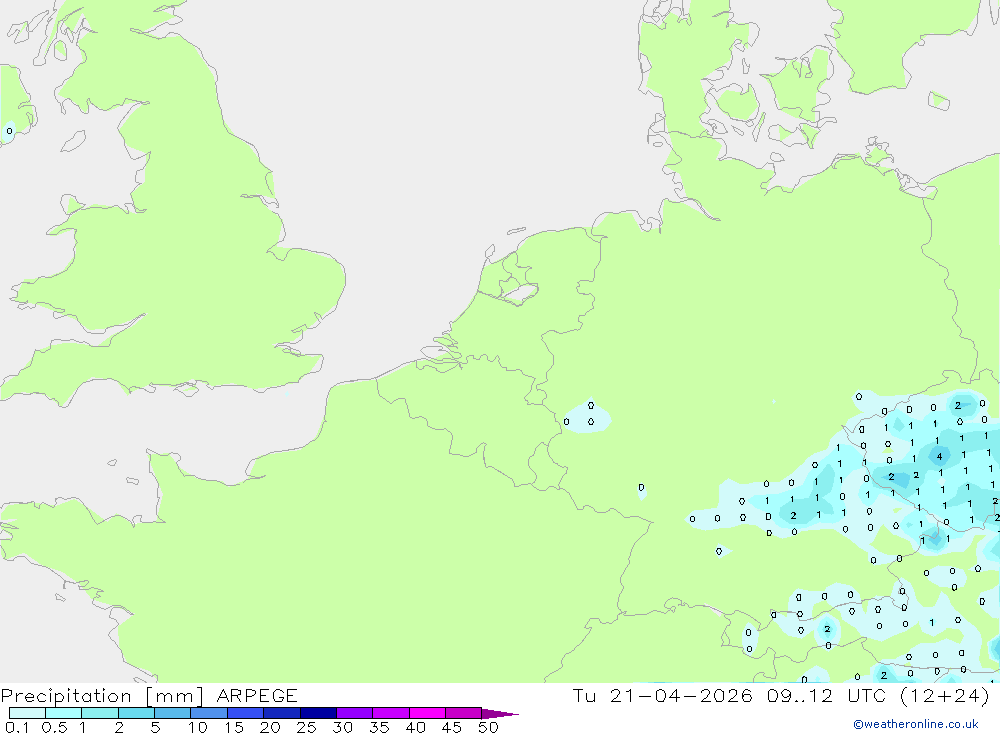1000x733 pixels.
Task: Pick the 35–40 mm purple legend swatch
Action: (391, 713)
